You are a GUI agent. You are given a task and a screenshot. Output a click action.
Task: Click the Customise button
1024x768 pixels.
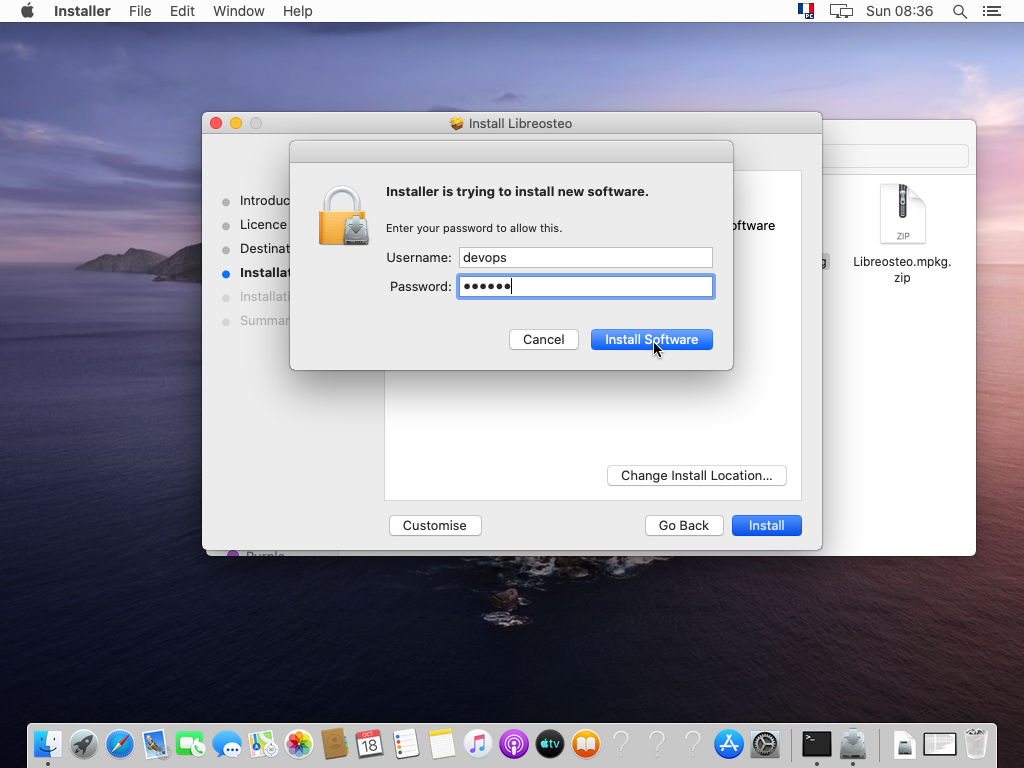[435, 526]
